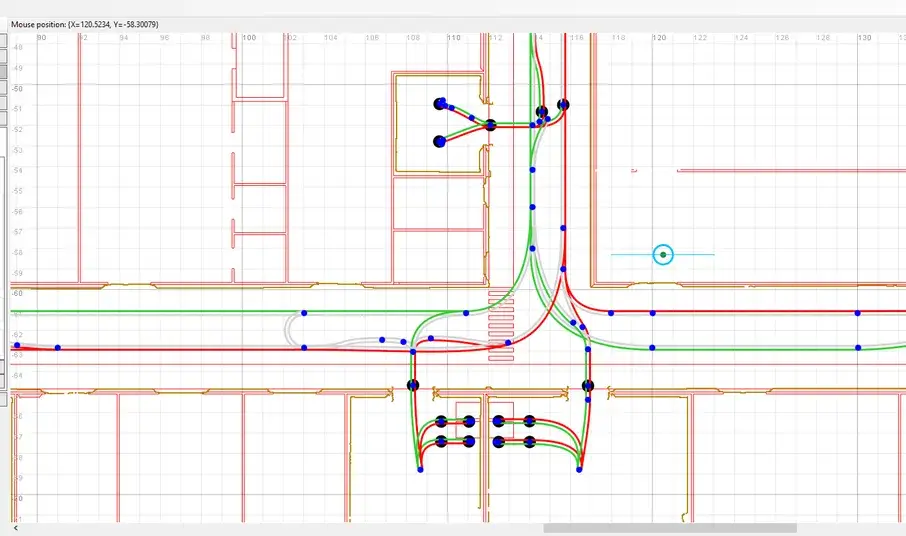Image resolution: width=906 pixels, height=536 pixels.
Task: Click blue waypoint at bottom of left loop
Action: (420, 469)
